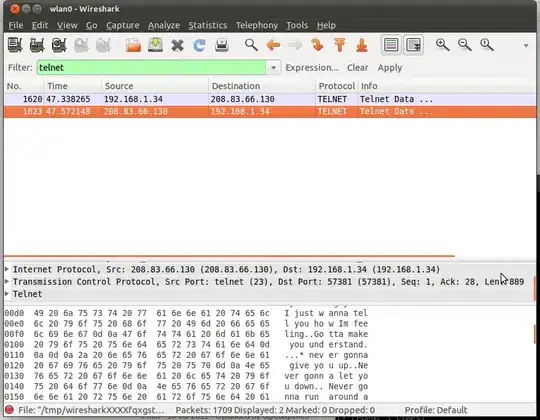Click status bar capture file path
The image size is (540, 420).
click(x=91, y=410)
